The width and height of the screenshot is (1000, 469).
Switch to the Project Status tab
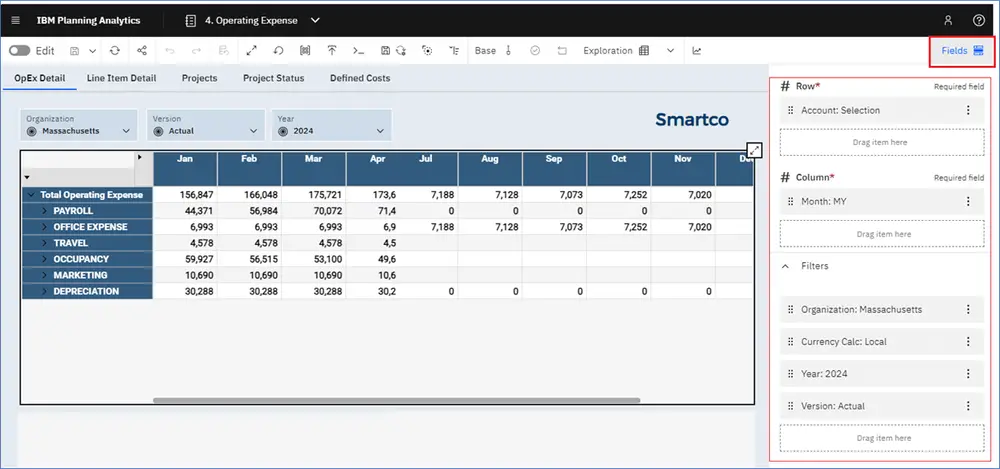pyautogui.click(x=274, y=78)
